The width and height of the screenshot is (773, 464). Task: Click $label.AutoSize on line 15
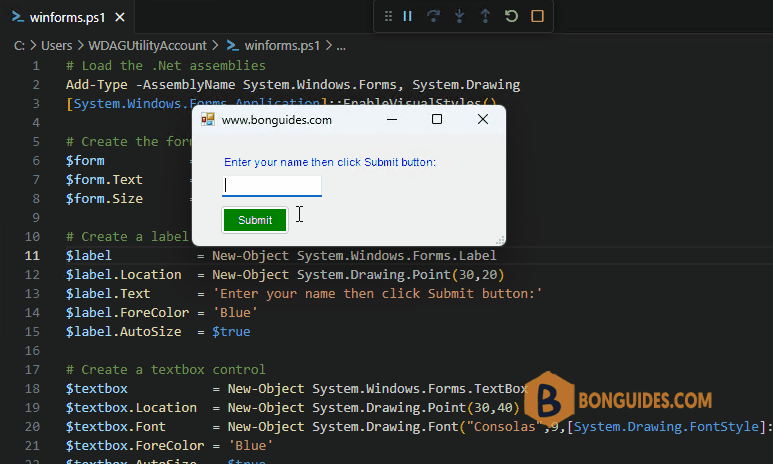point(123,331)
